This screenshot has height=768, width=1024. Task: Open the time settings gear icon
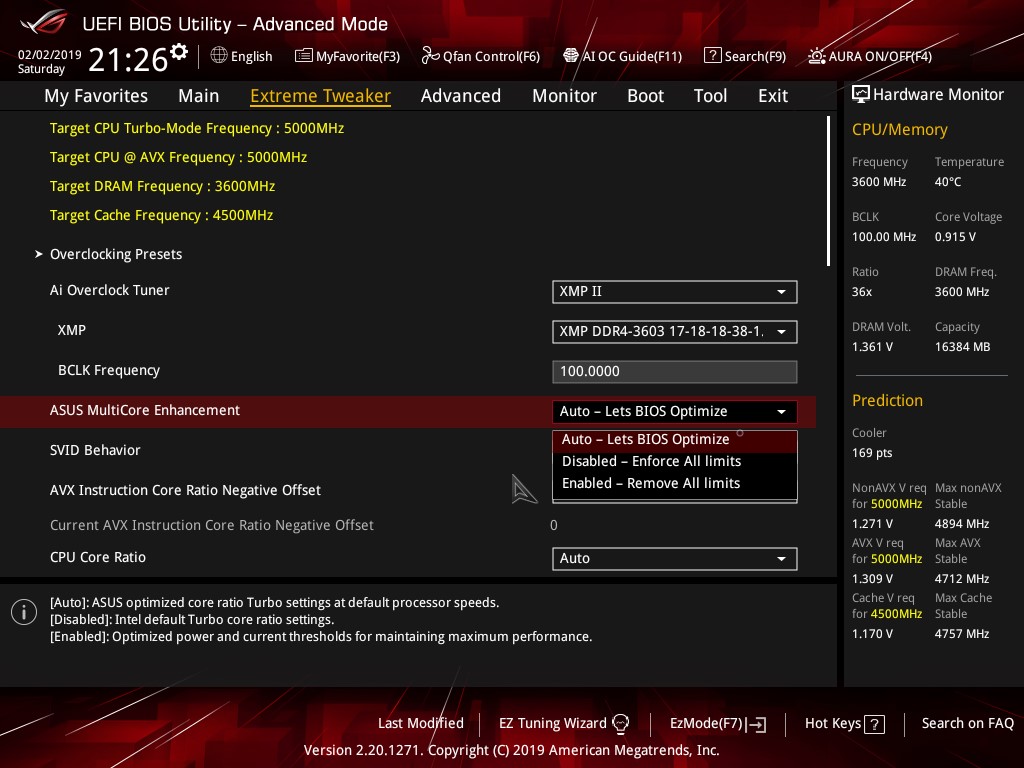click(x=179, y=51)
